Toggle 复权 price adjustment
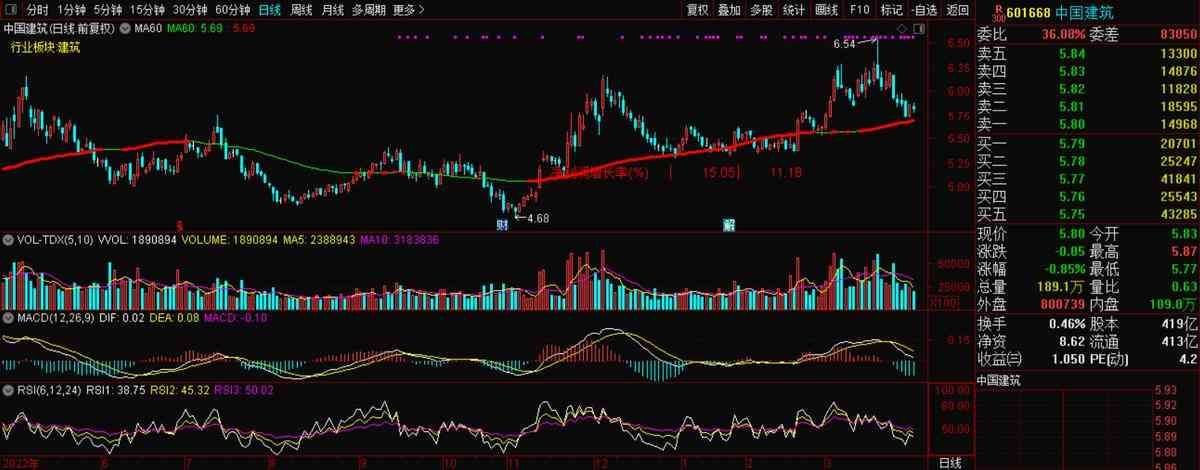Screen dimensions: 1200x470 pyautogui.click(x=698, y=10)
